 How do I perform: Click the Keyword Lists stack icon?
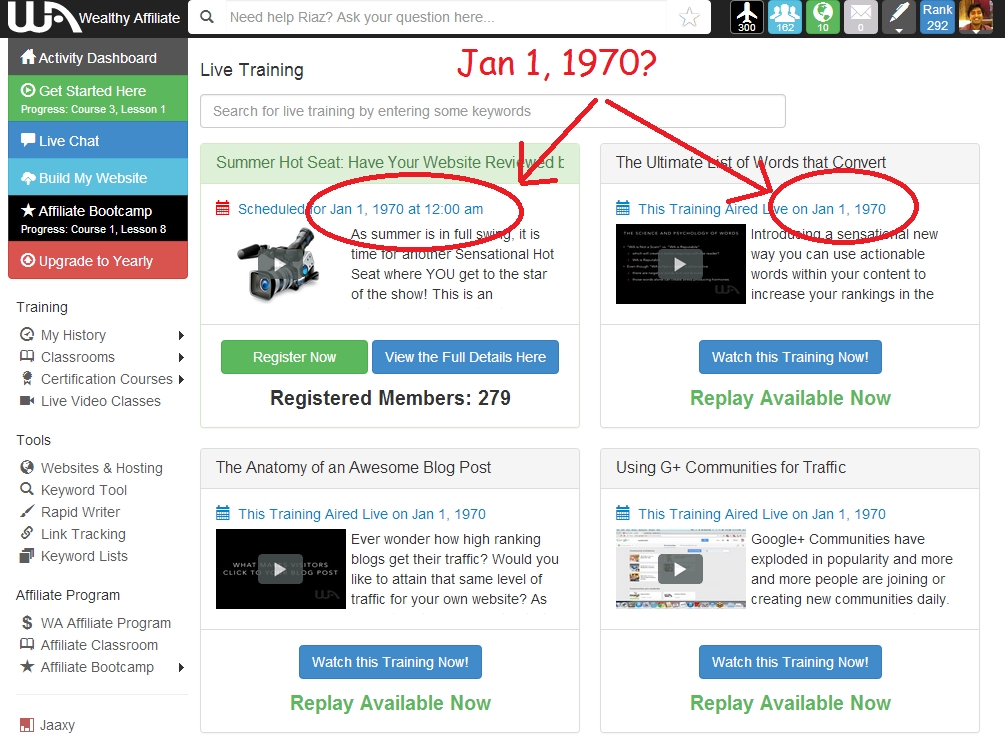coord(27,555)
